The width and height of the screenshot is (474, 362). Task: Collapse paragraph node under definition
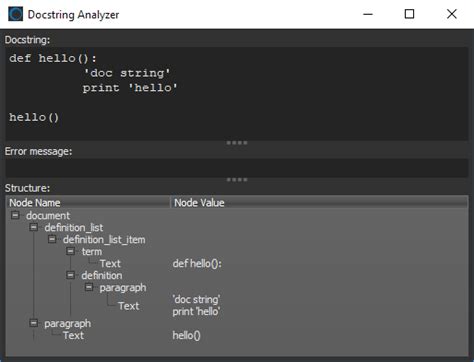coord(89,287)
